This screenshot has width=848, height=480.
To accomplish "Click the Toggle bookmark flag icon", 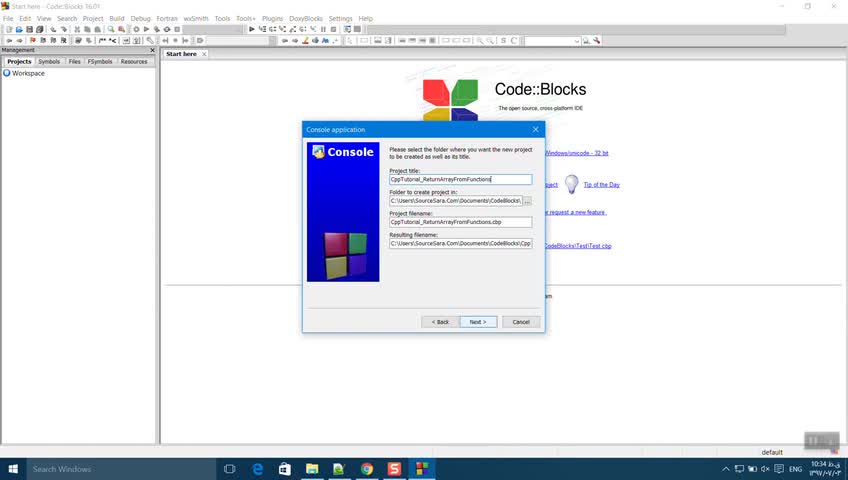I will coord(32,41).
